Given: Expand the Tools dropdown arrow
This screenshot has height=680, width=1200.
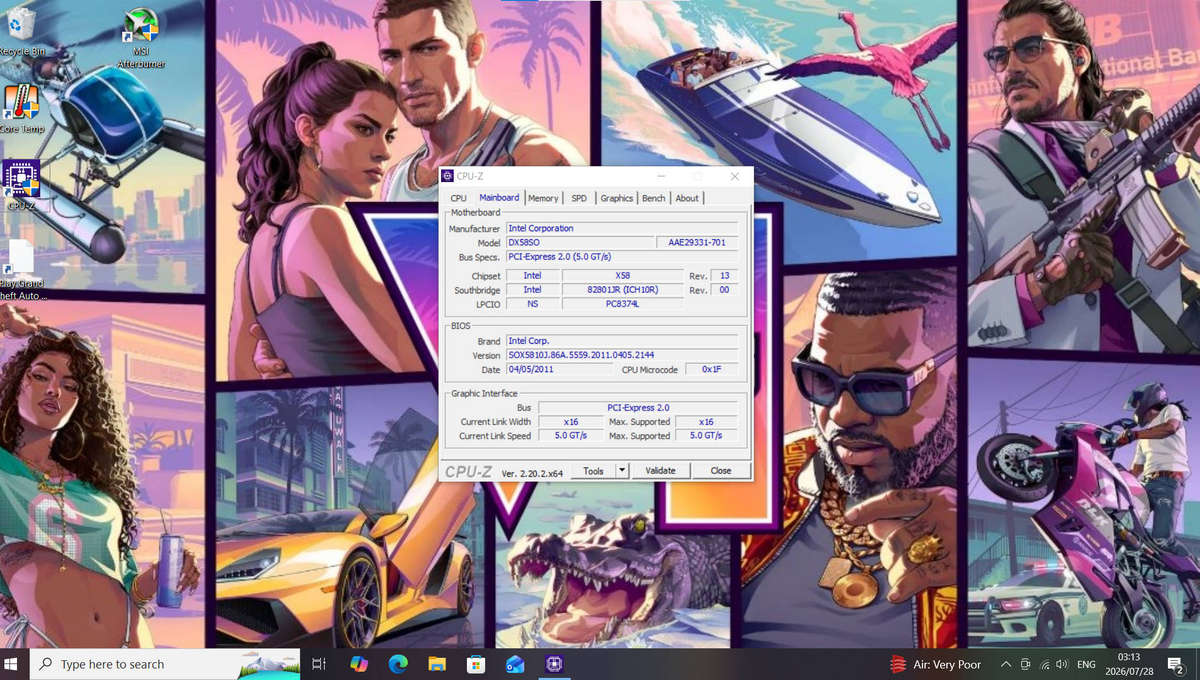Looking at the screenshot, I should 622,470.
